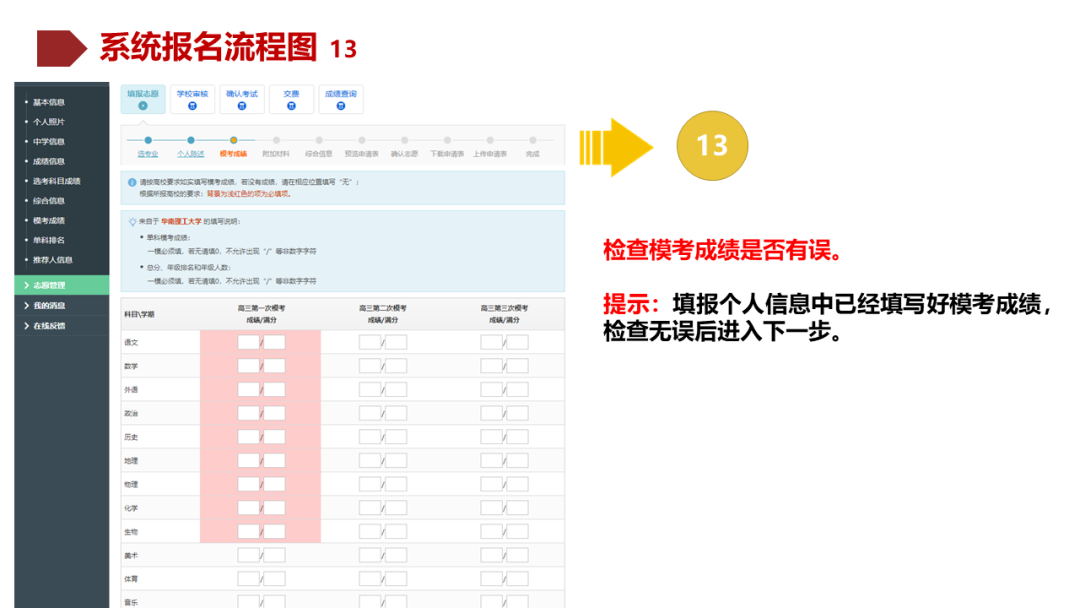This screenshot has width=1080, height=608.
Task: Click the progress dot above 附加材料
Action: (x=276, y=139)
